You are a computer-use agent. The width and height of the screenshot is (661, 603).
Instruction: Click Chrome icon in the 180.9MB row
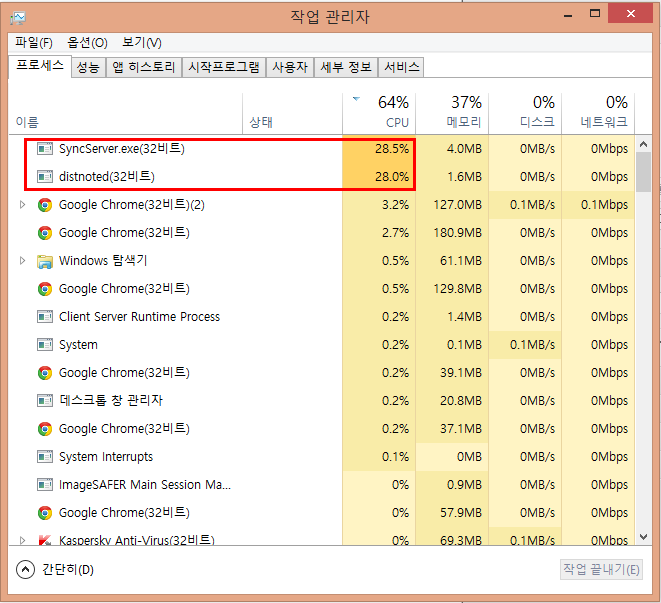[x=45, y=233]
